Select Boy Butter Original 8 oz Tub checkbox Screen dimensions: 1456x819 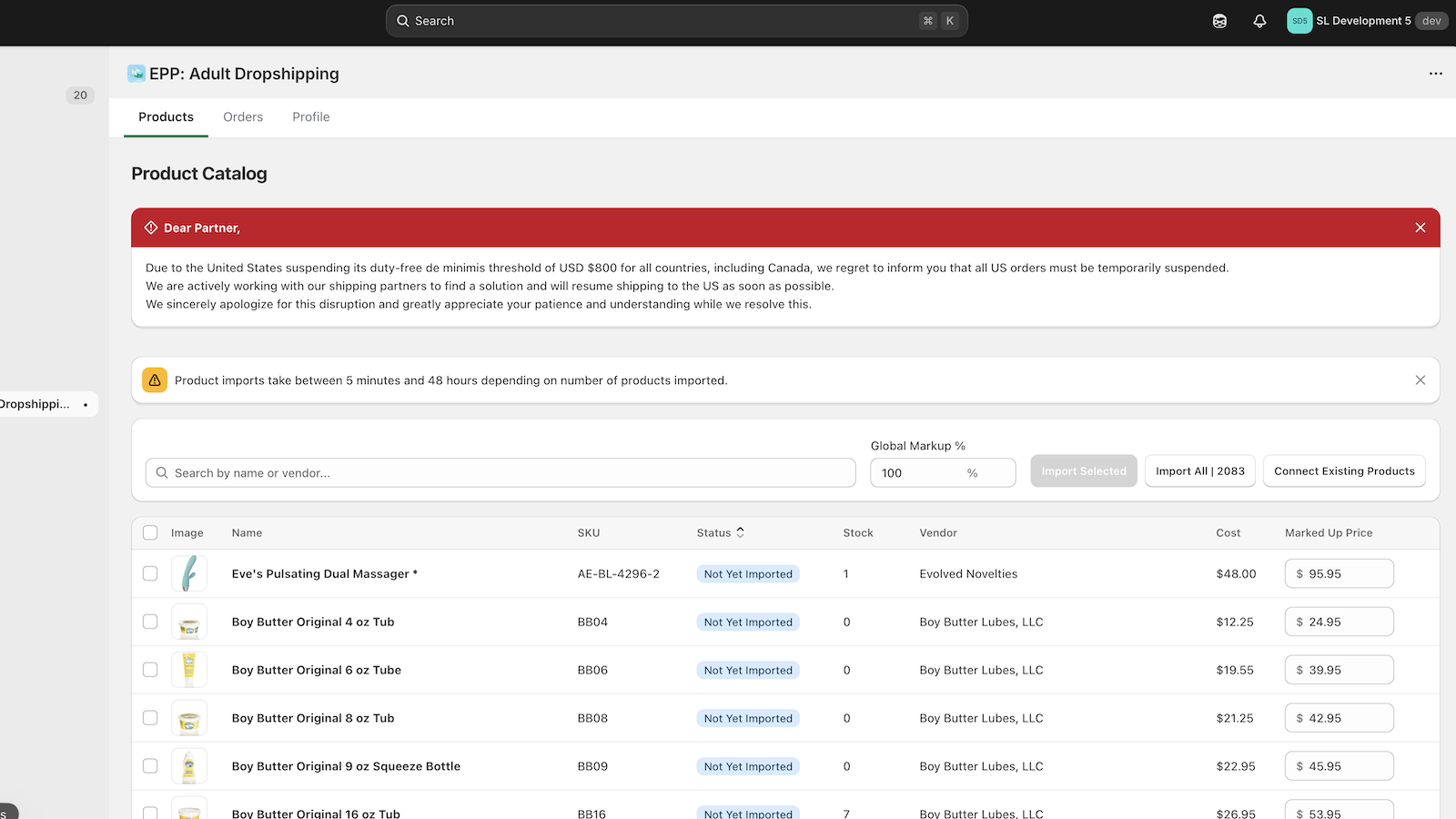pyautogui.click(x=150, y=719)
